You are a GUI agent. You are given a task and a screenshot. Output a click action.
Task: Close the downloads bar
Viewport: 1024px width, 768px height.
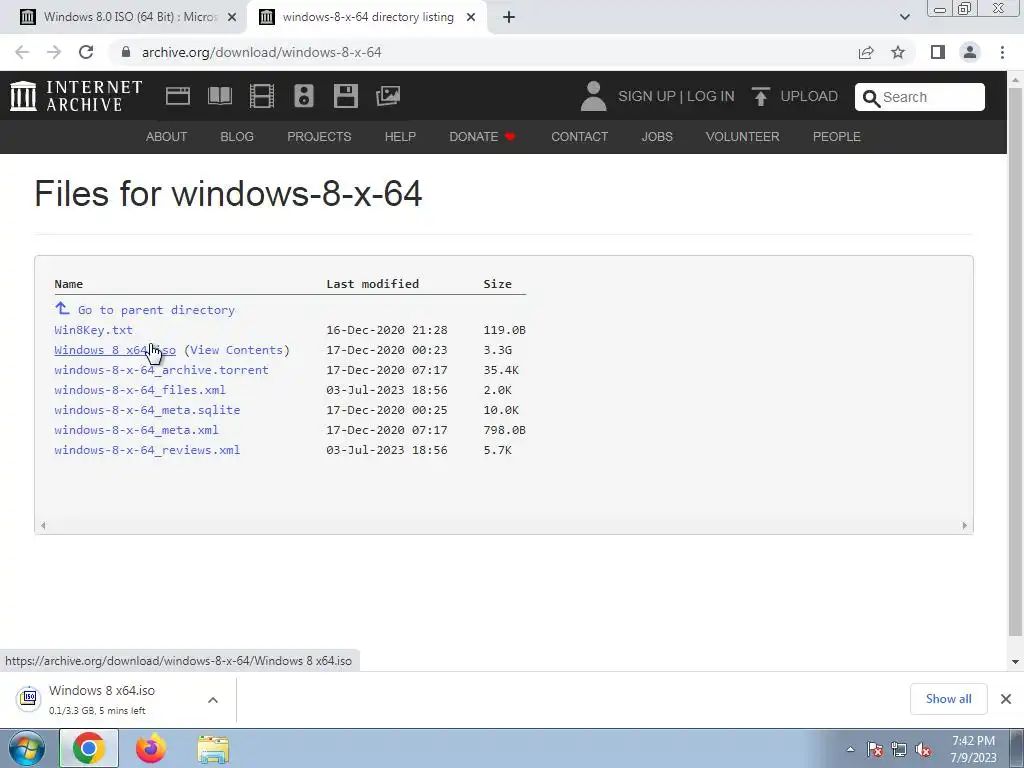(x=1006, y=699)
